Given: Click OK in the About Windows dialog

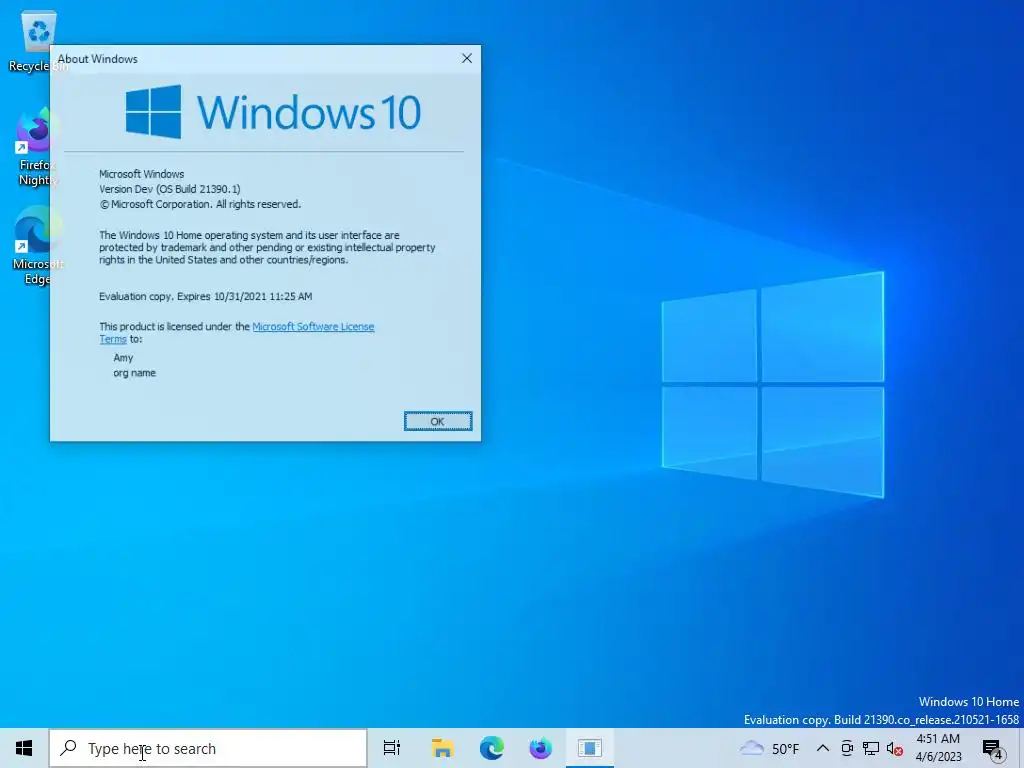Looking at the screenshot, I should (x=438, y=421).
